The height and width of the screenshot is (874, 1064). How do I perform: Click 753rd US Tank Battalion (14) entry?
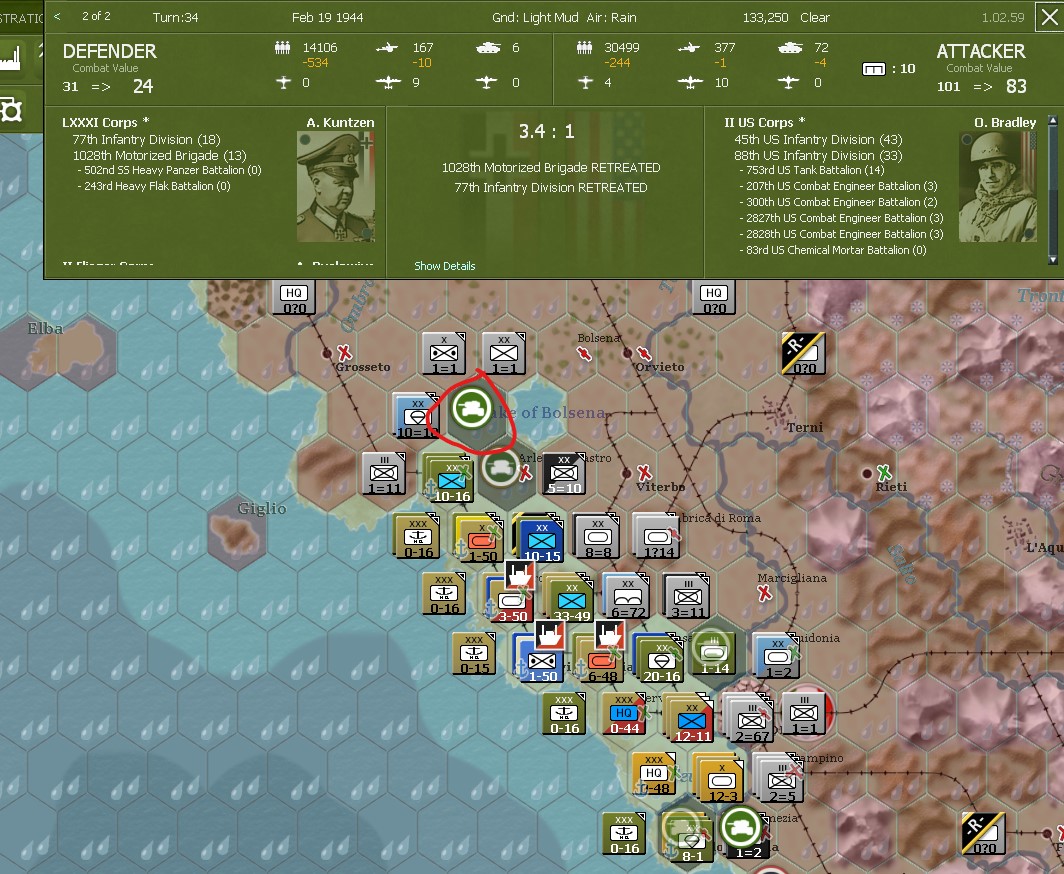[x=812, y=170]
